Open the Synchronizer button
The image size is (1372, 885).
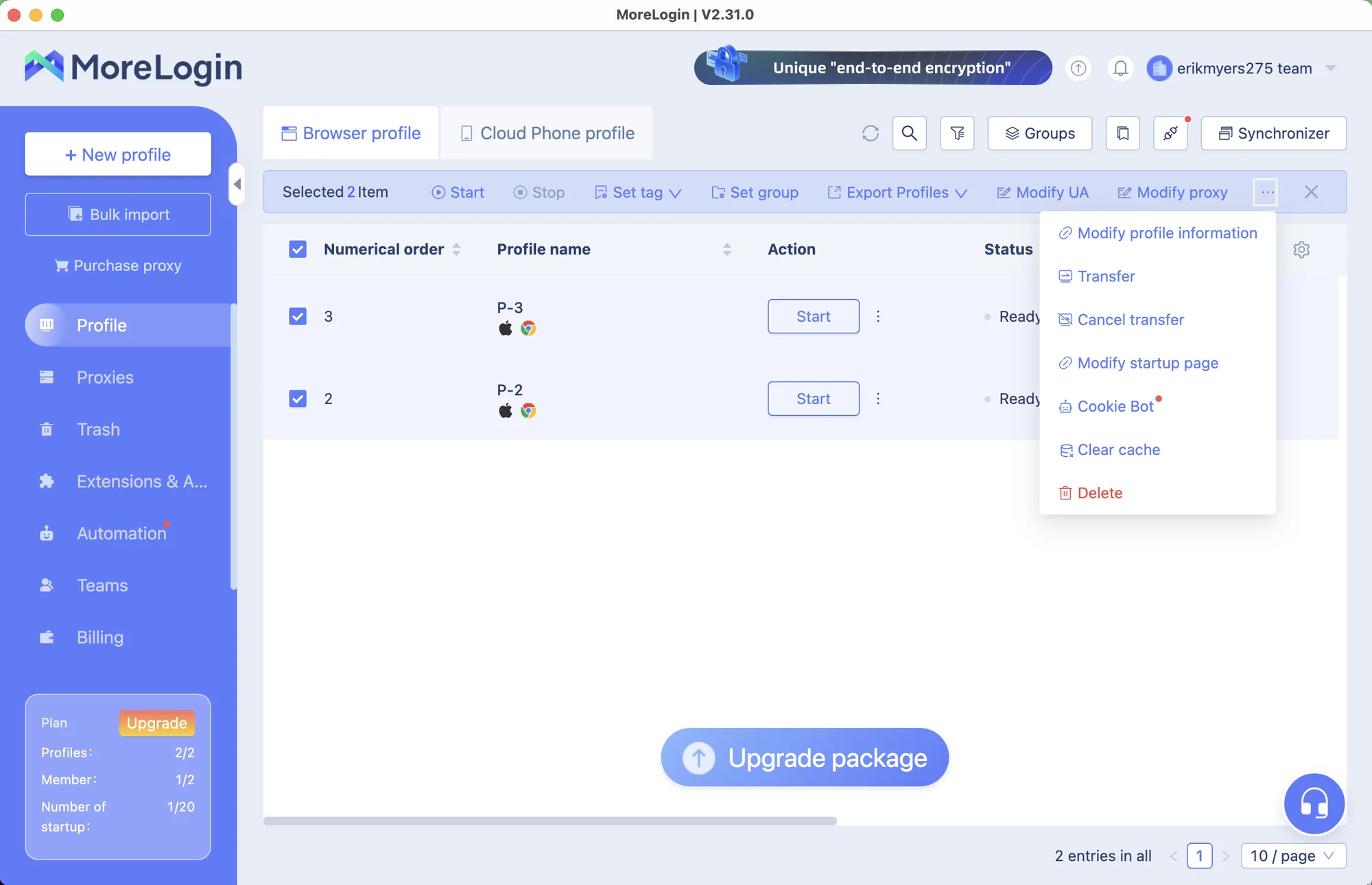tap(1273, 133)
